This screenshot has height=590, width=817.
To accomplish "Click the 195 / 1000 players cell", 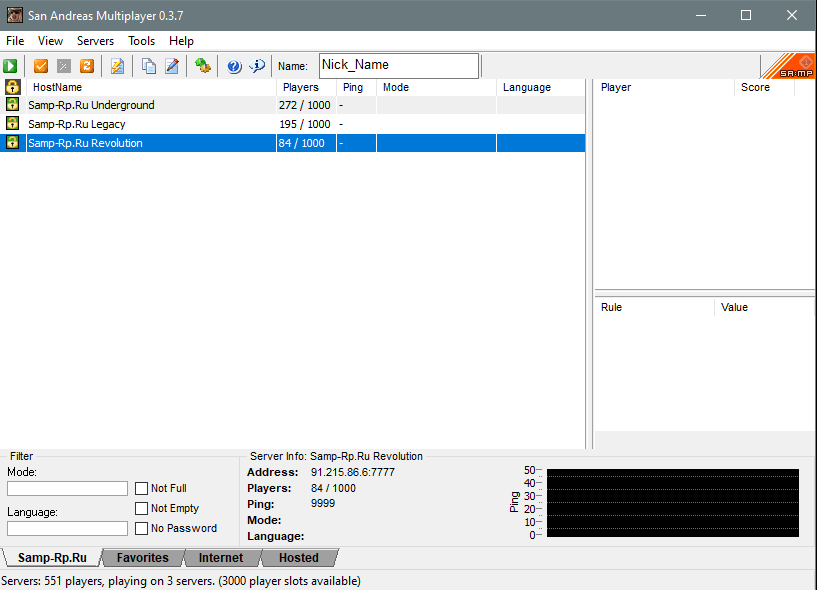I will coord(304,124).
